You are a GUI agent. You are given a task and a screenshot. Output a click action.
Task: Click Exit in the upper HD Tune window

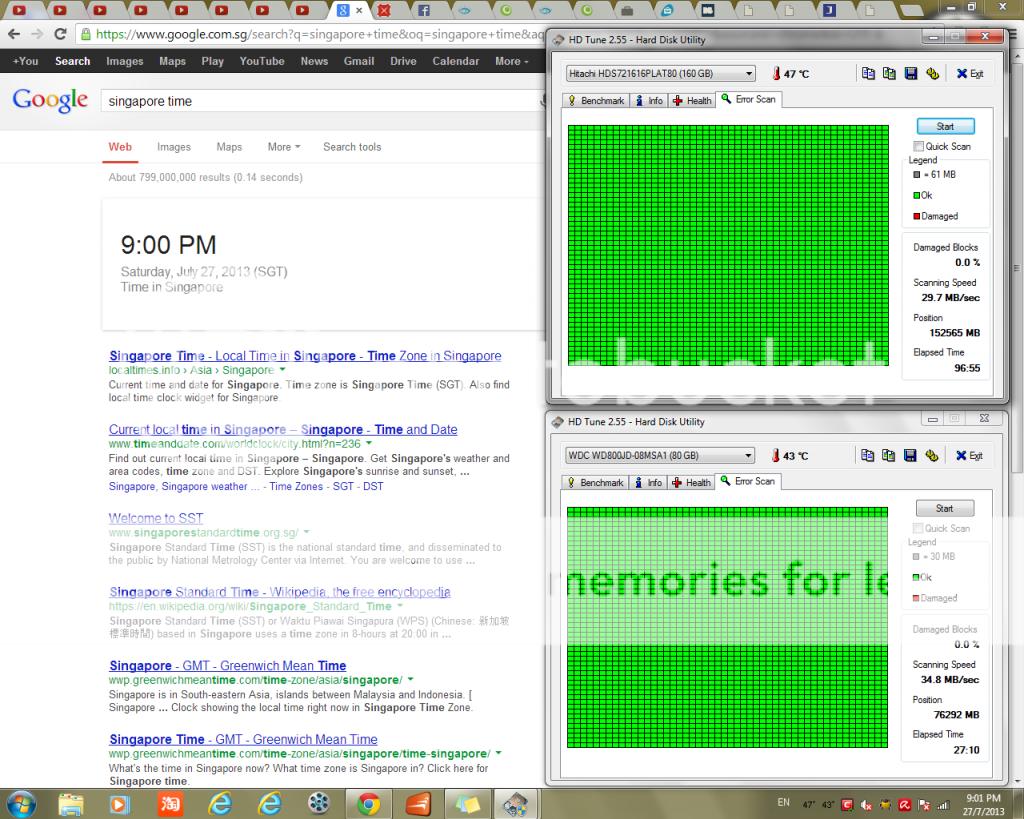(x=970, y=73)
